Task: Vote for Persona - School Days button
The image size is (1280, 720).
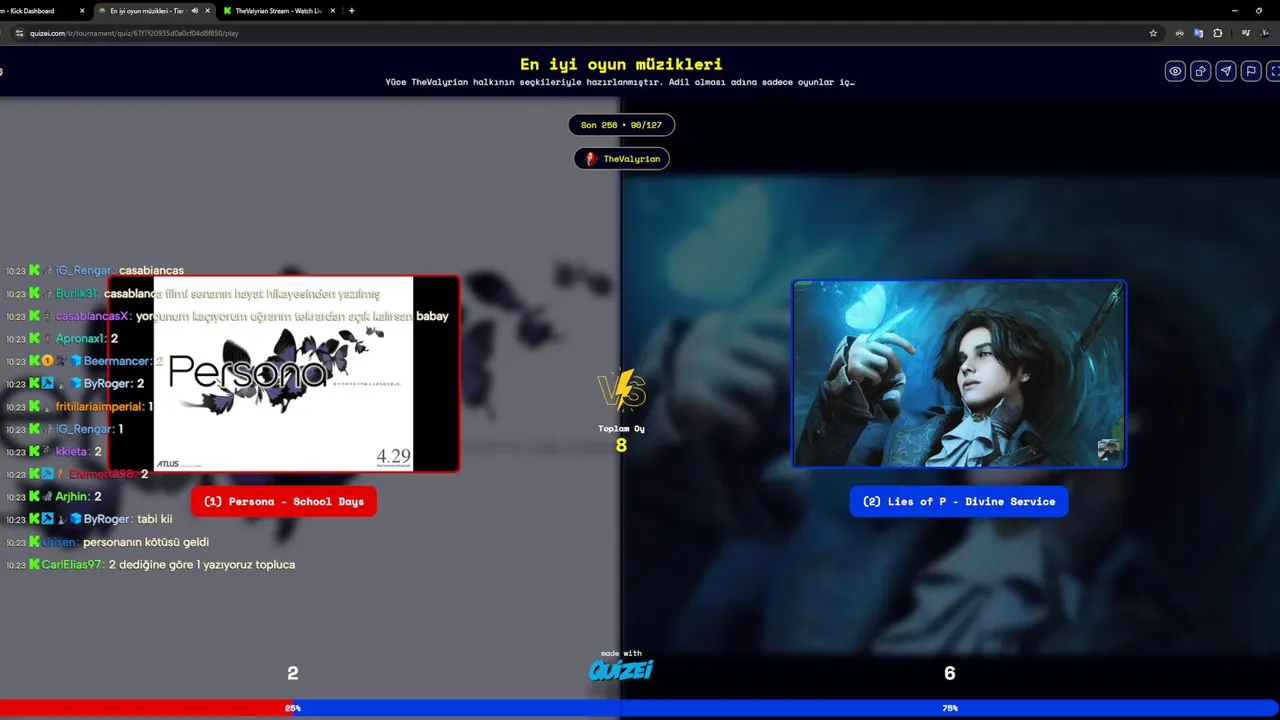Action: click(x=284, y=501)
